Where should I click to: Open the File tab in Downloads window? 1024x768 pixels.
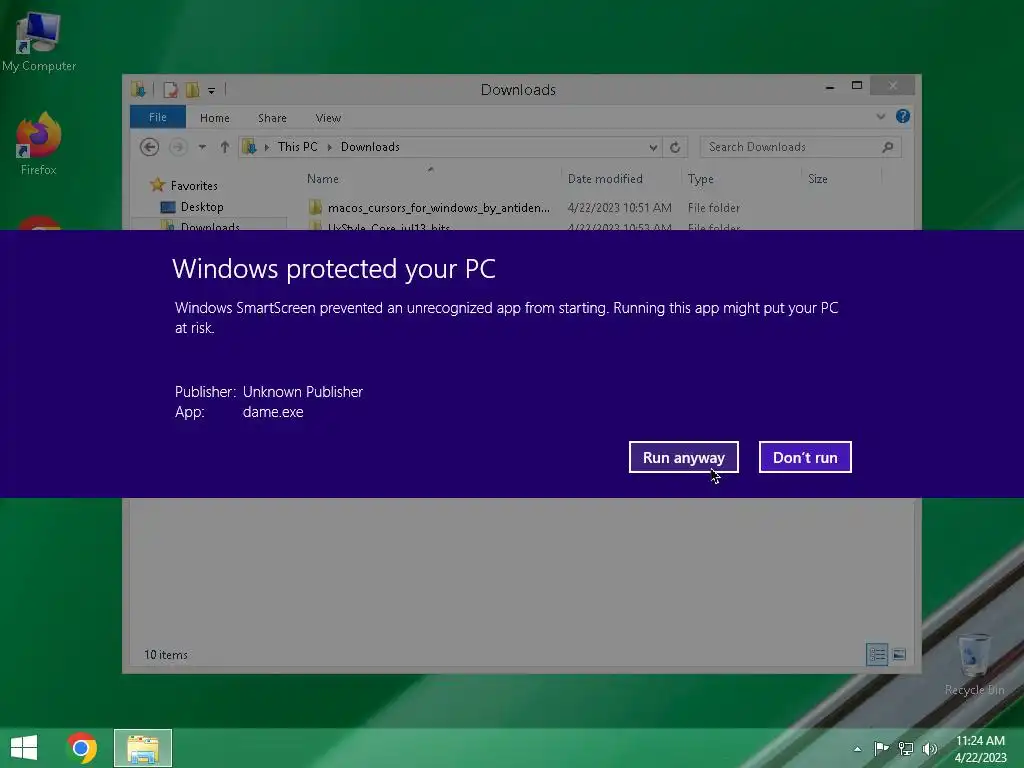[157, 118]
